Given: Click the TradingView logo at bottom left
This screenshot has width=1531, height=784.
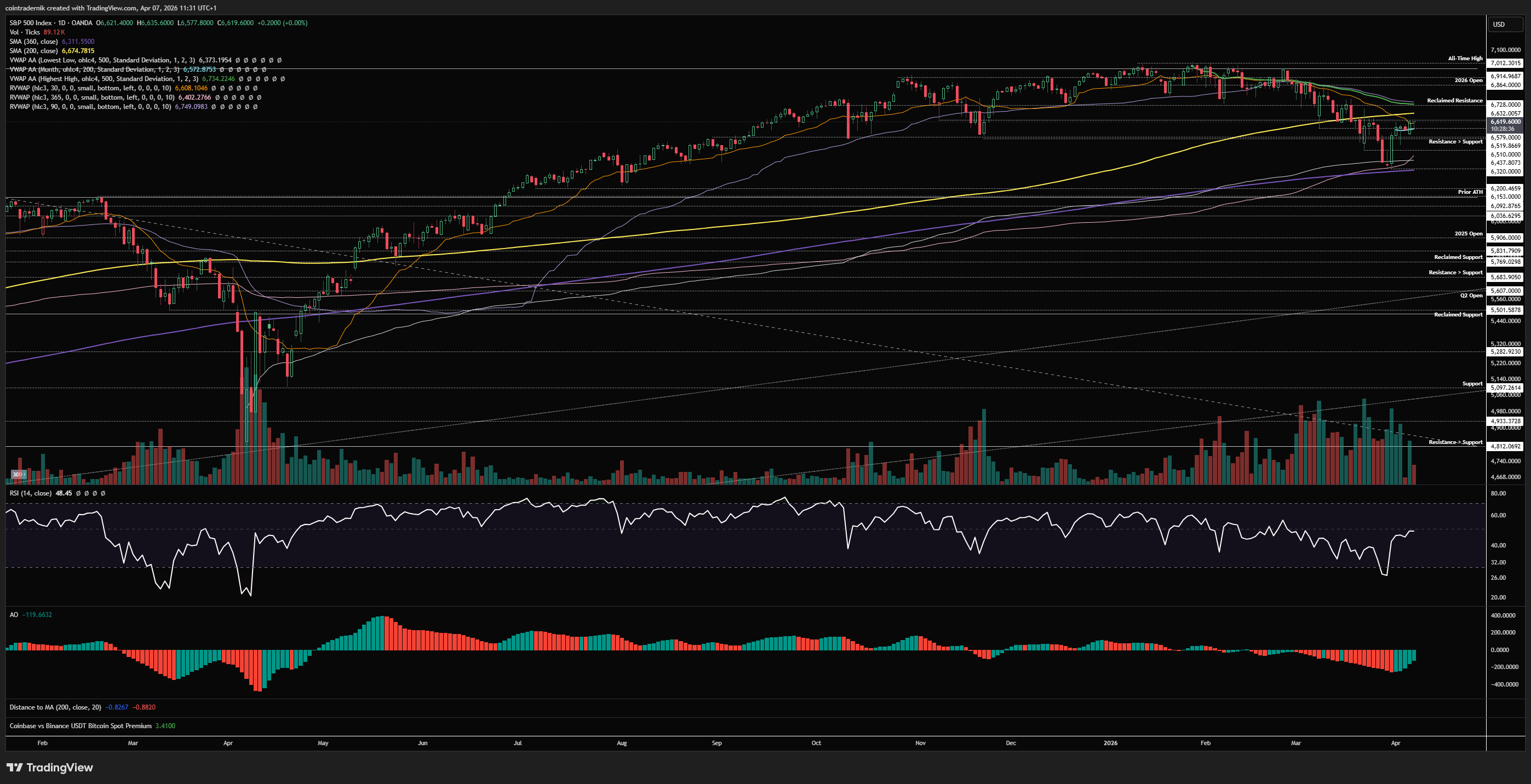Looking at the screenshot, I should (50, 768).
